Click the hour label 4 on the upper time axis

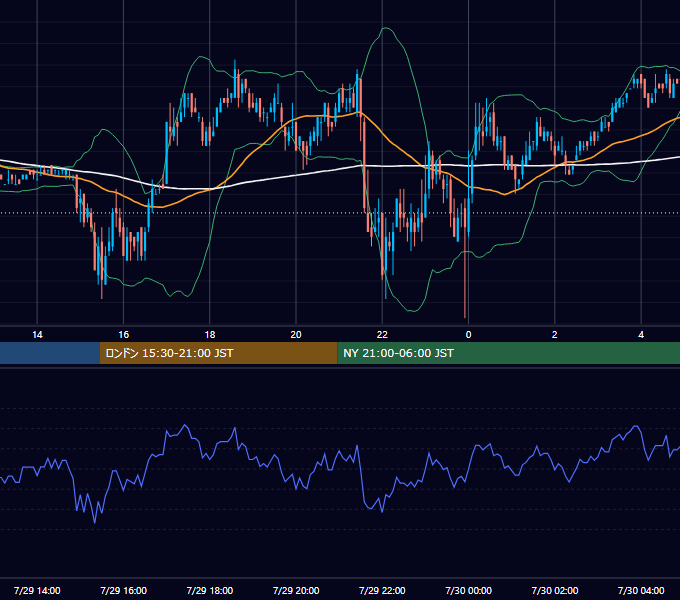(641, 335)
